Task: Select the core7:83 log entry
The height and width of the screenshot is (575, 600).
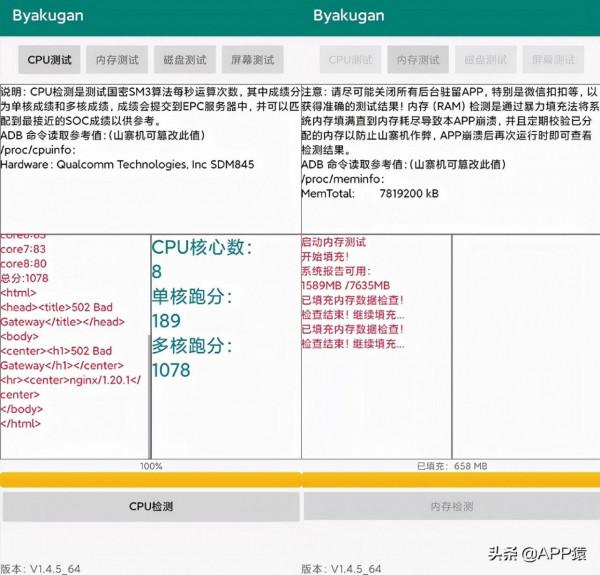Action: (x=23, y=249)
